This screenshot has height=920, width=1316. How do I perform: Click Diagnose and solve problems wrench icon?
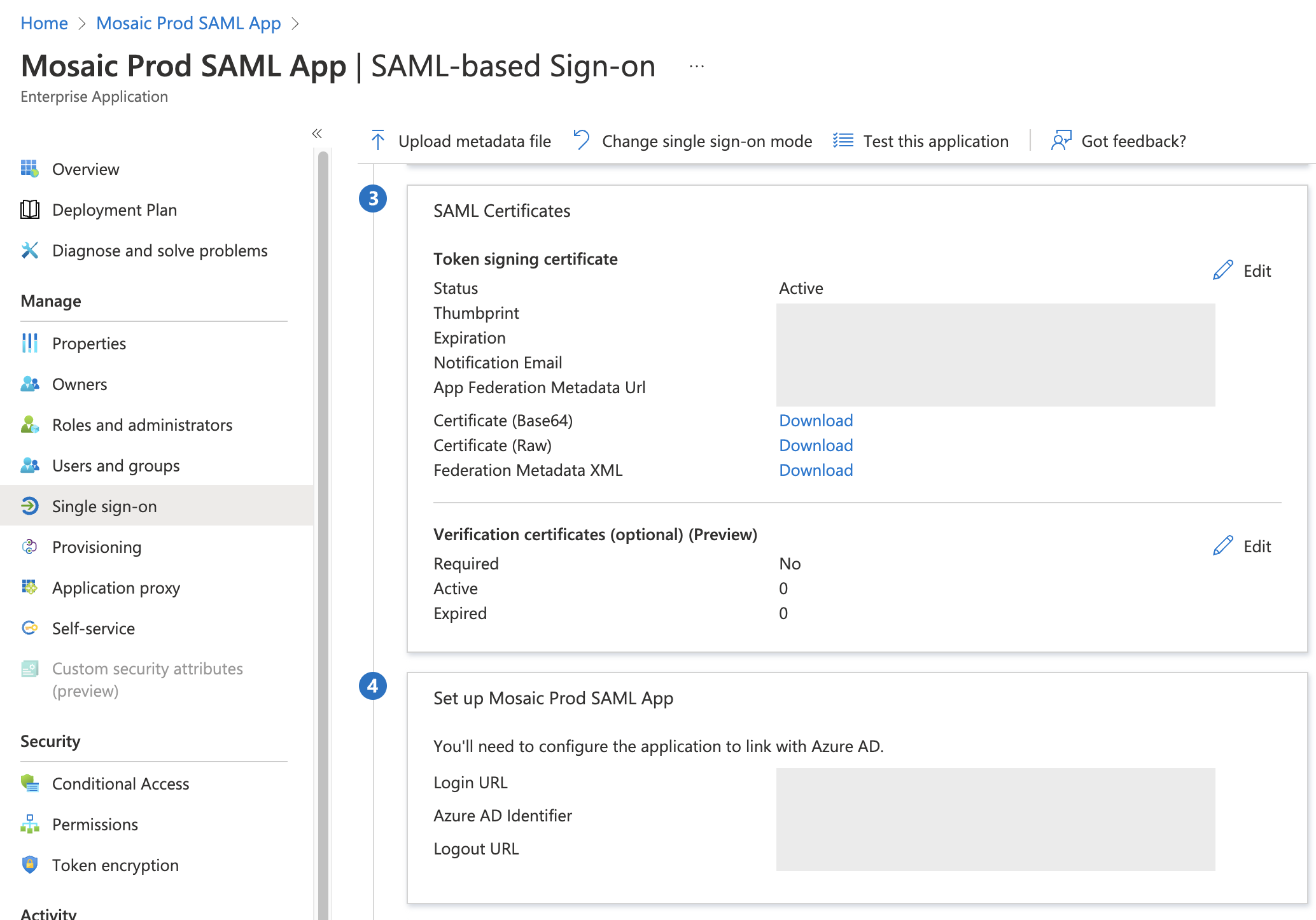pos(29,250)
